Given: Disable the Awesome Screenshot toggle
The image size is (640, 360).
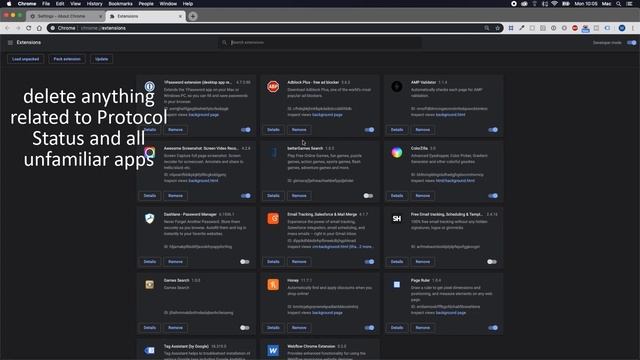Looking at the screenshot, I should (246, 196).
